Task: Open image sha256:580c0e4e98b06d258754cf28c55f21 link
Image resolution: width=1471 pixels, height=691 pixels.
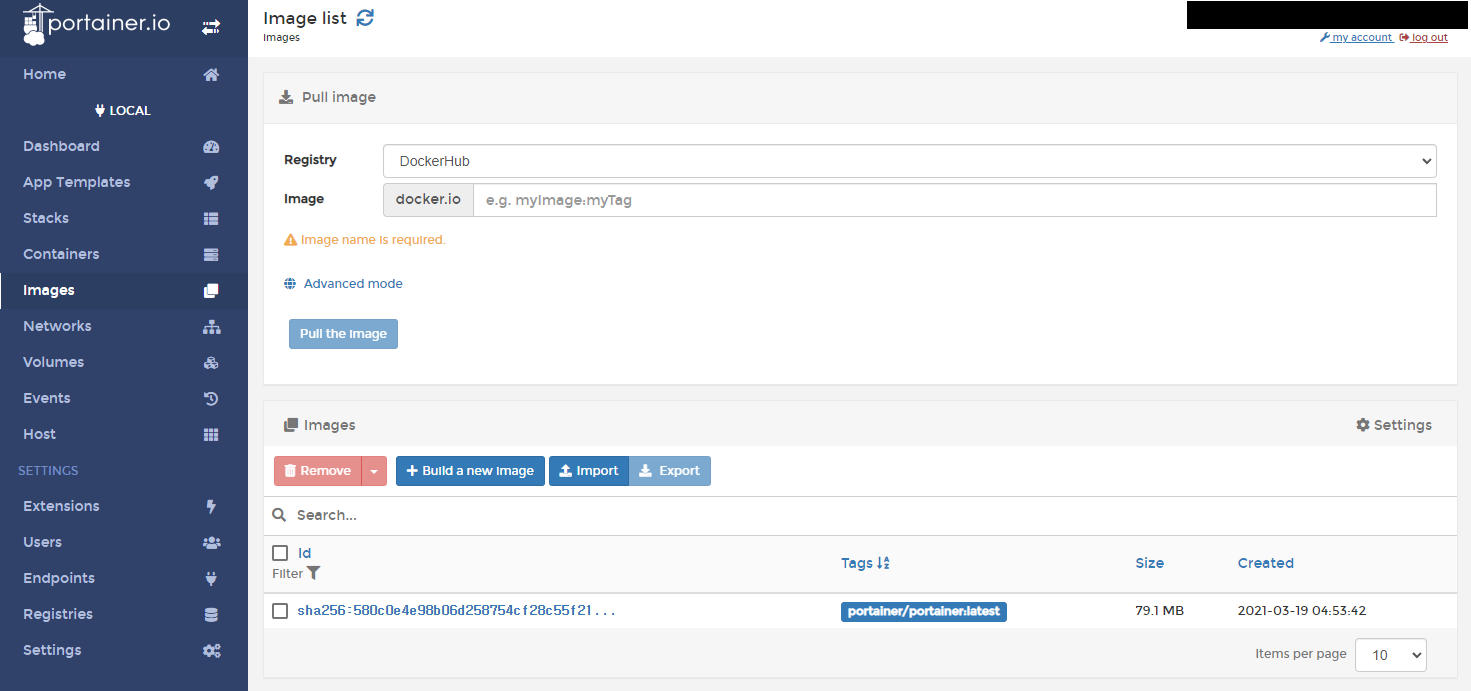Action: (x=456, y=610)
